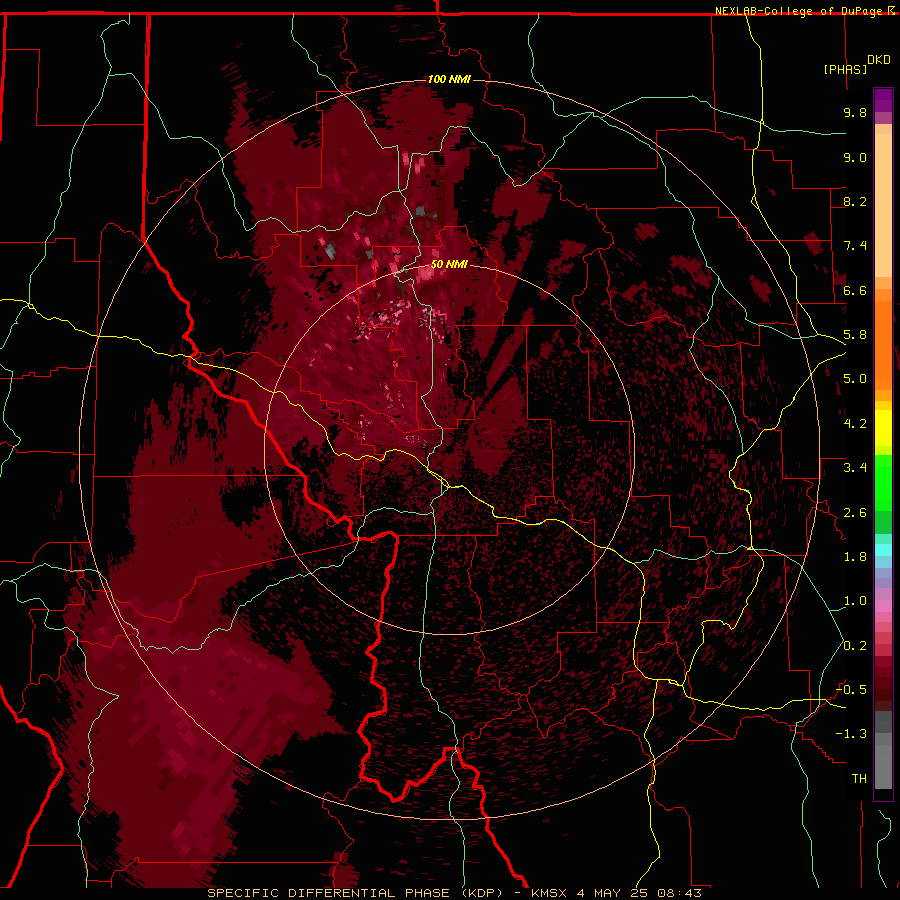Click the -1.3 value on color scale
The image size is (900, 900).
(x=851, y=734)
